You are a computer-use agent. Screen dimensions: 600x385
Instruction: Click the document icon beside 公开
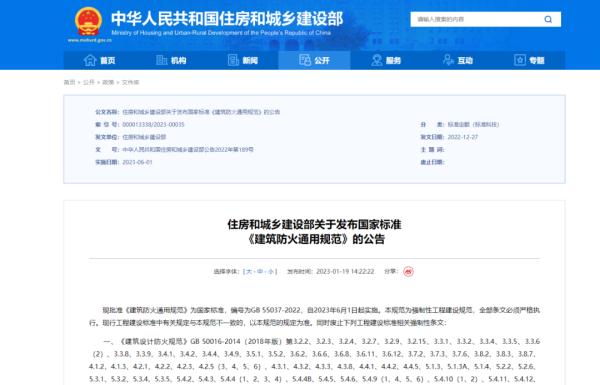coord(305,60)
